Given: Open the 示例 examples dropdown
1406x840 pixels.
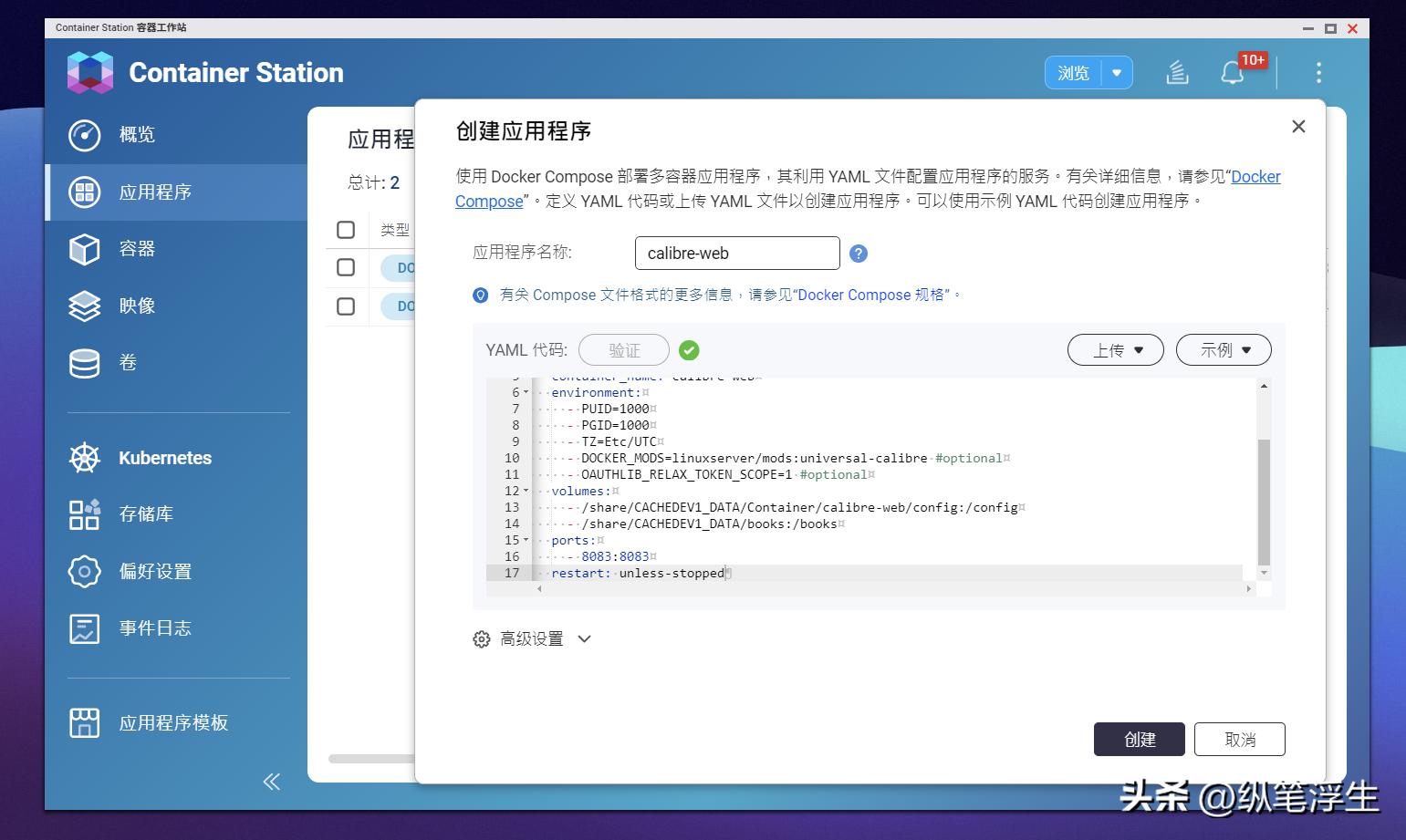Looking at the screenshot, I should pos(1224,350).
